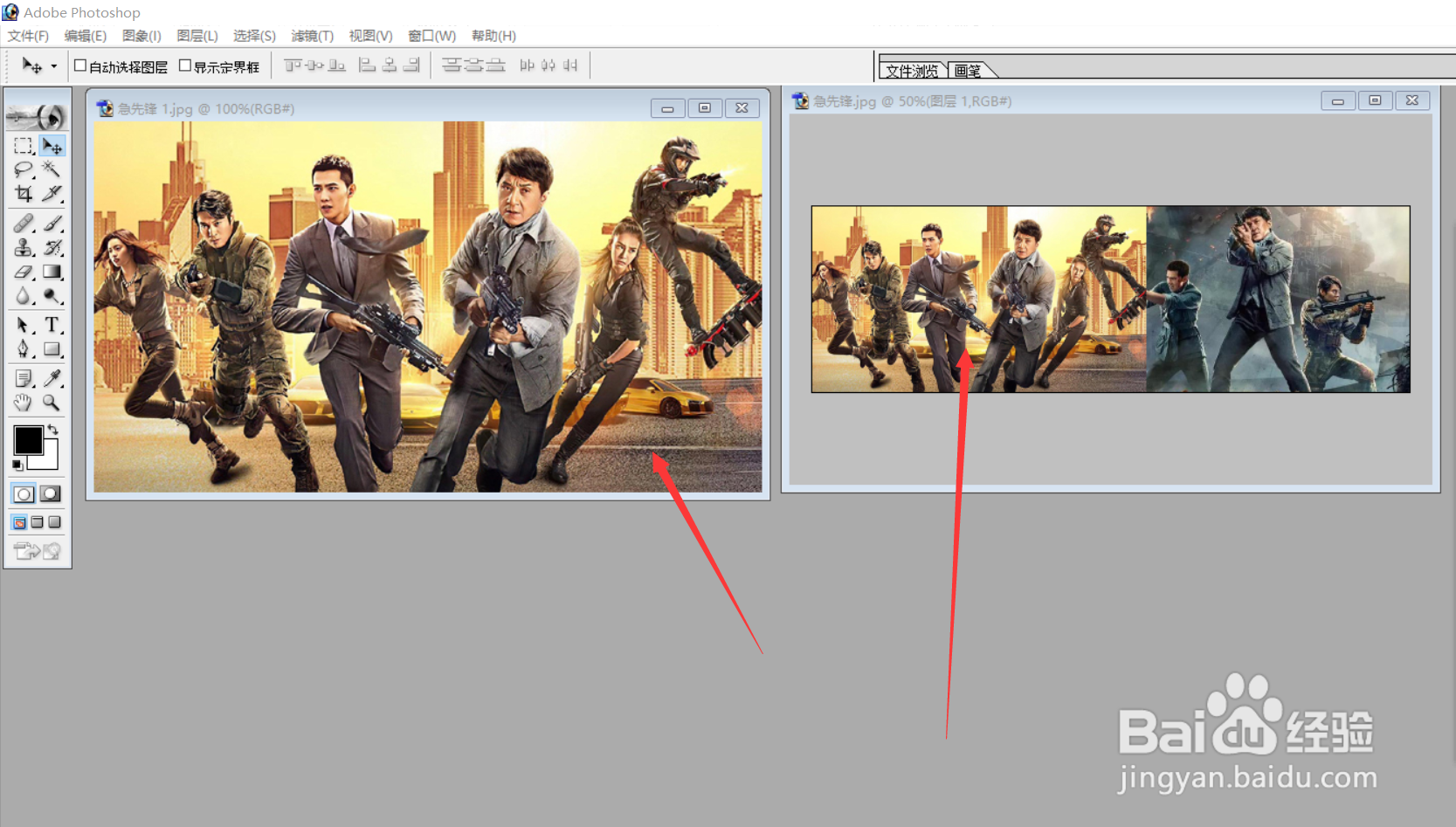Screen dimensions: 1456x827
Task: Open the 窗口(W) menu
Action: pyautogui.click(x=432, y=36)
